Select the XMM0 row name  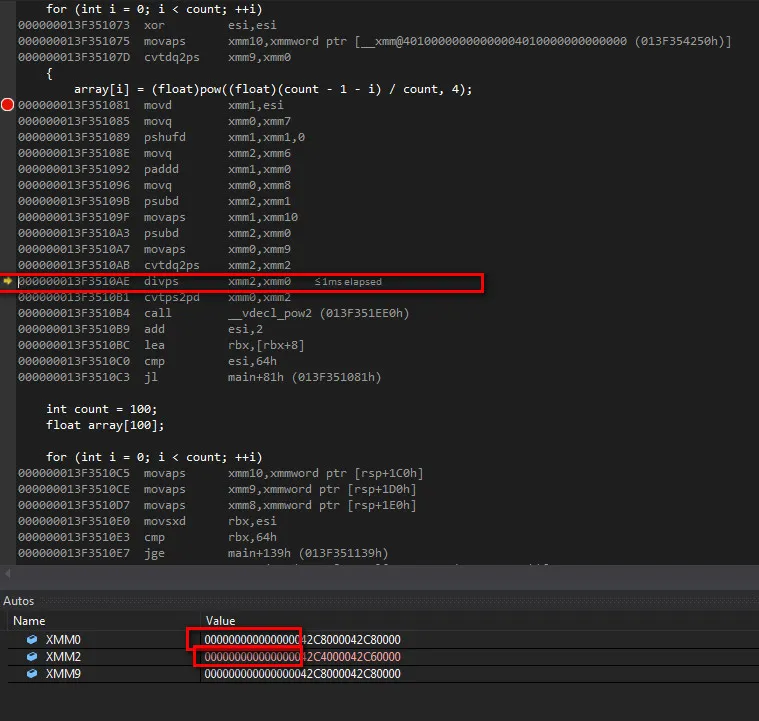(63, 640)
